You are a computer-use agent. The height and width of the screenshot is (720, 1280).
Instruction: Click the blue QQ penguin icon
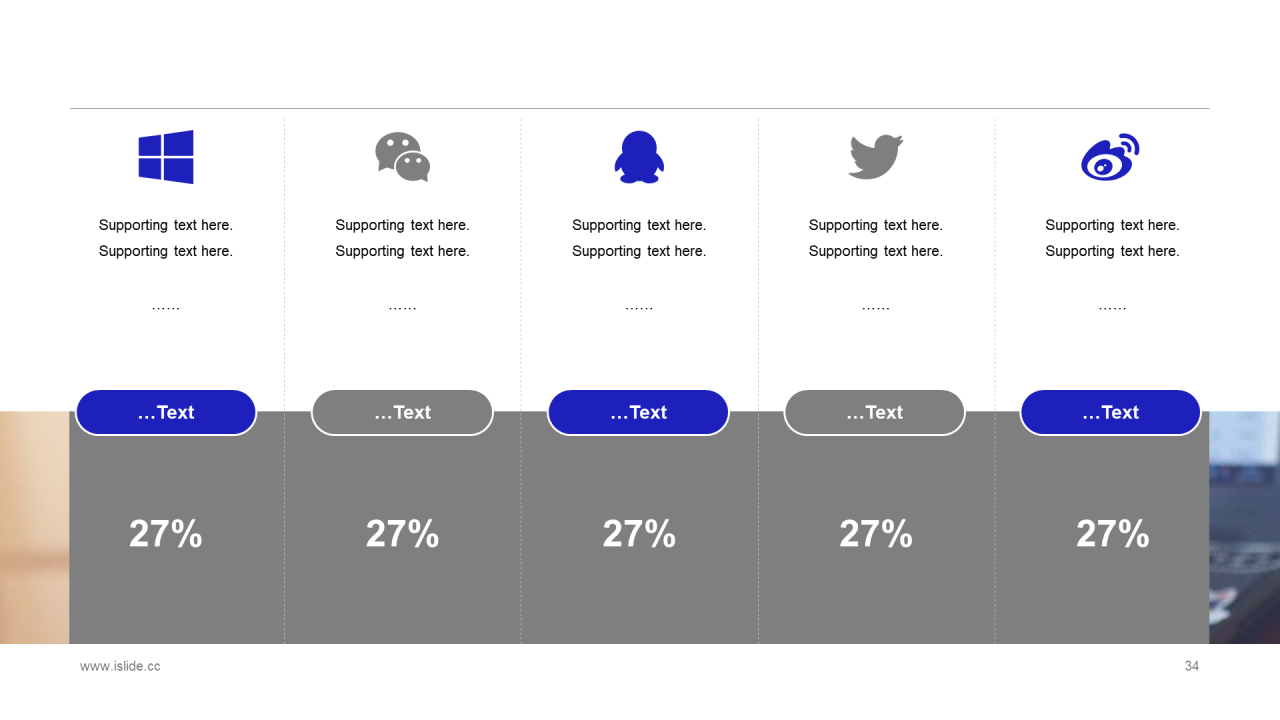pyautogui.click(x=639, y=157)
